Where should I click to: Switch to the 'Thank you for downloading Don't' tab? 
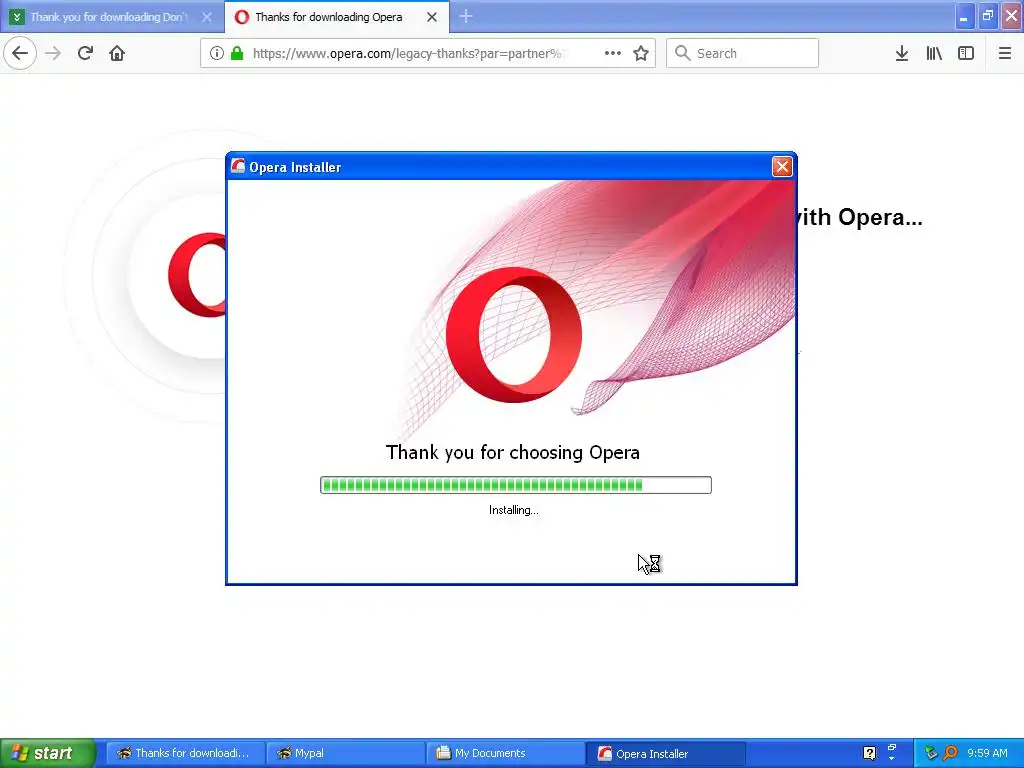[112, 17]
